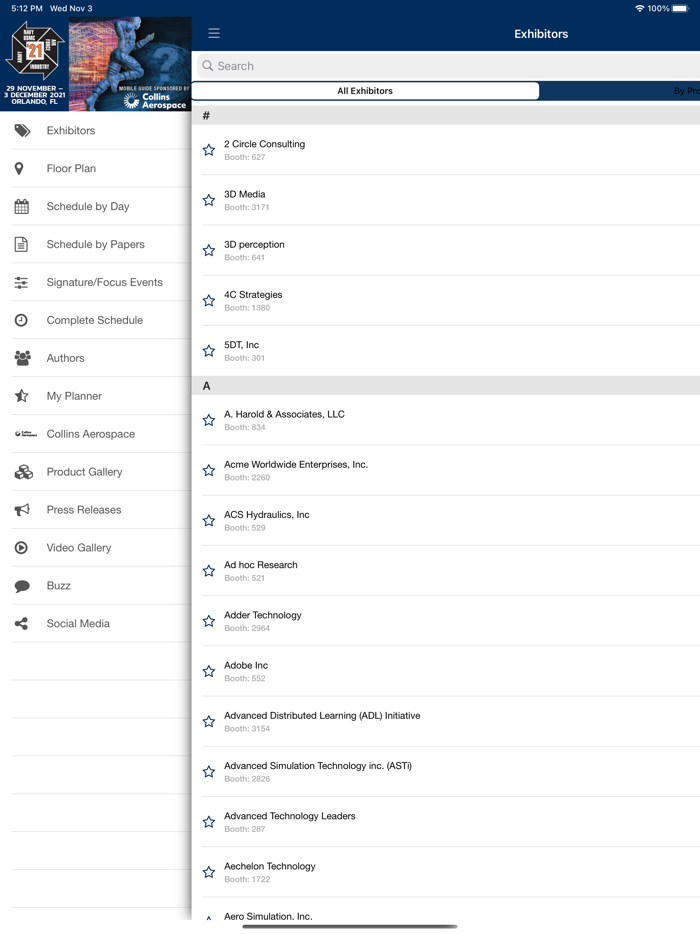Open the hamburger menu icon
Image resolution: width=700 pixels, height=934 pixels.
214,33
